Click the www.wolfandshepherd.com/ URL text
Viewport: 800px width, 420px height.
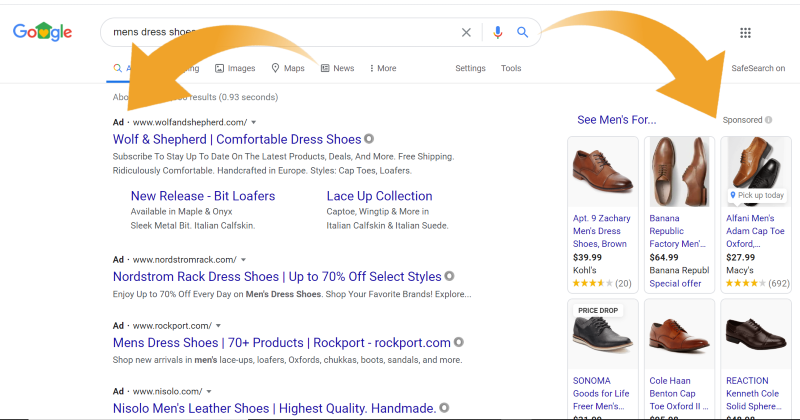click(x=190, y=122)
